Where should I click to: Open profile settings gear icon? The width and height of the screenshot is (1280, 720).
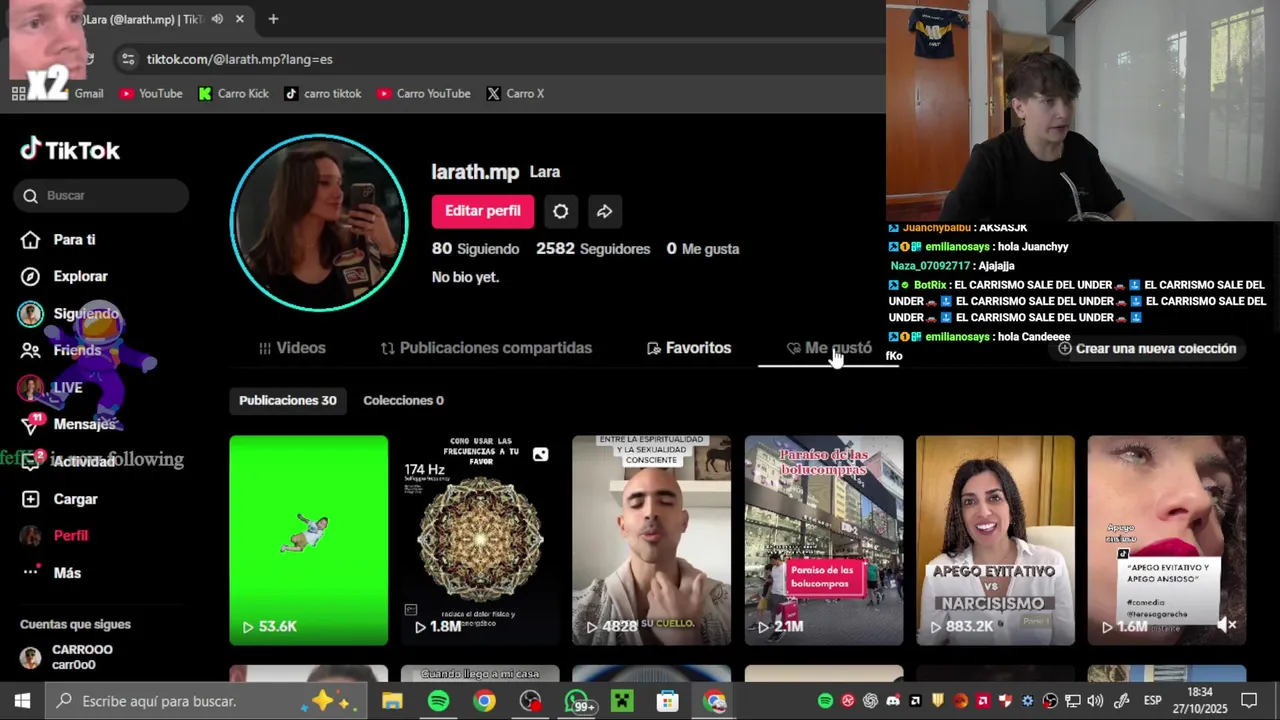(561, 211)
